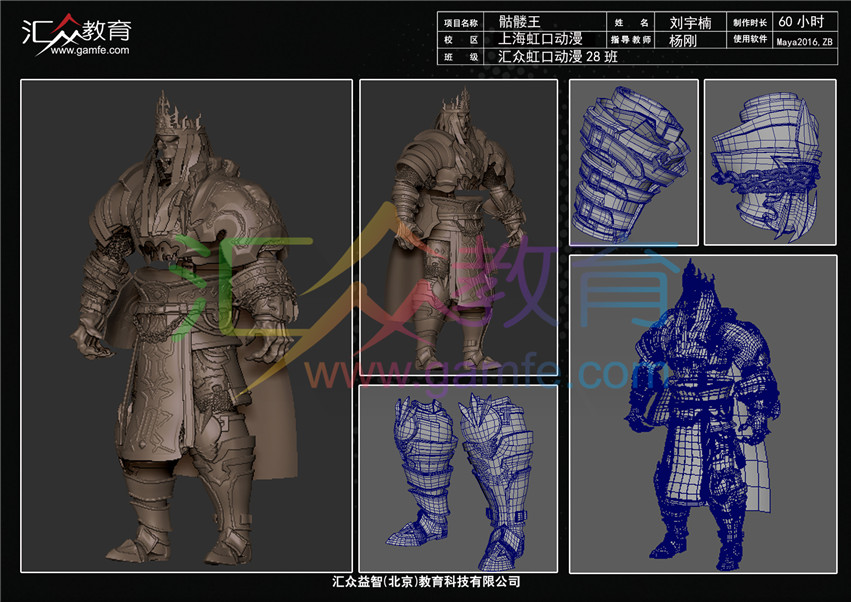This screenshot has height=602, width=851.
Task: Click the 60 小时 duration cell
Action: (x=800, y=22)
